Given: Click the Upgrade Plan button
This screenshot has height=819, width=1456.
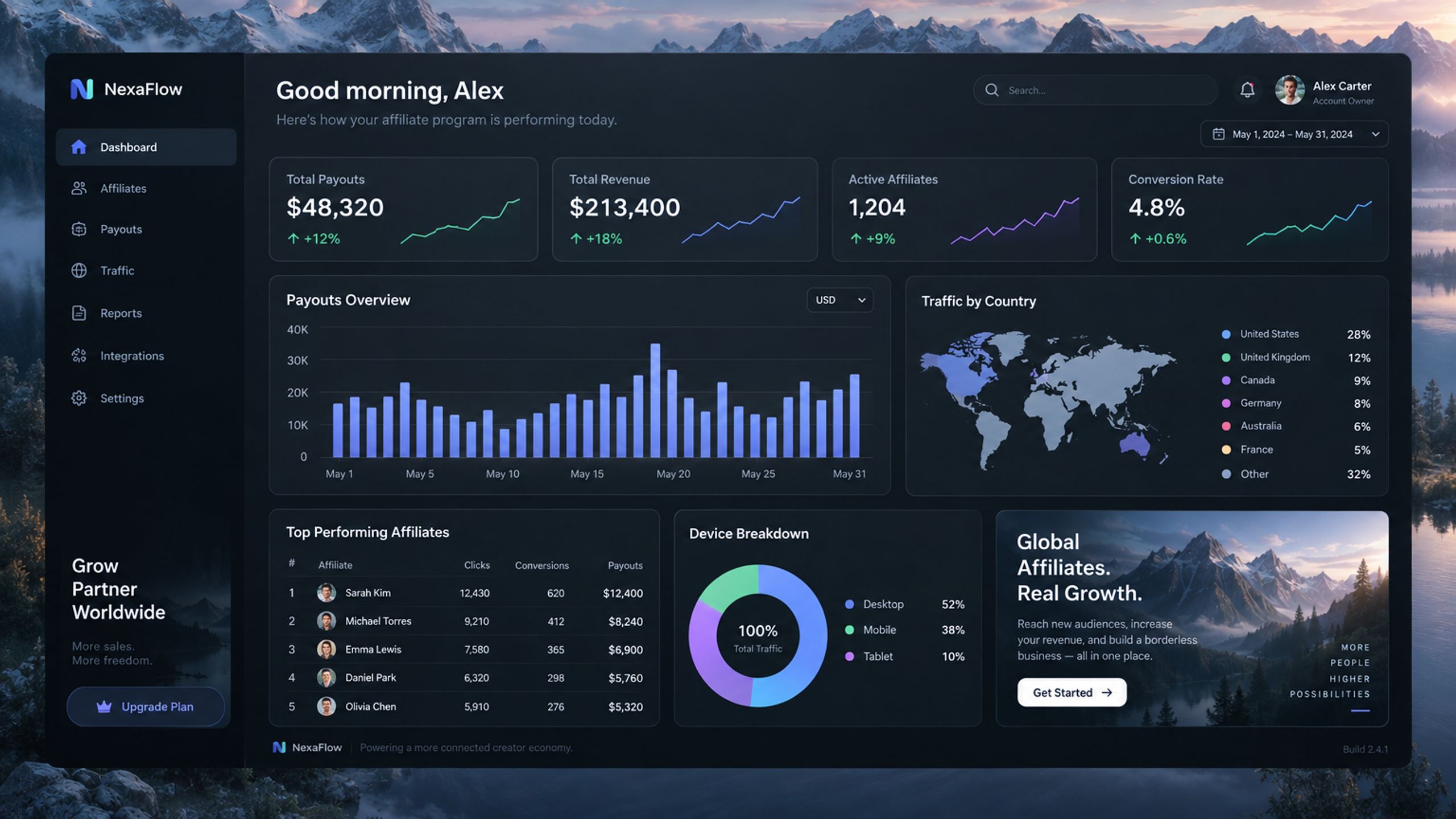Looking at the screenshot, I should tap(146, 706).
